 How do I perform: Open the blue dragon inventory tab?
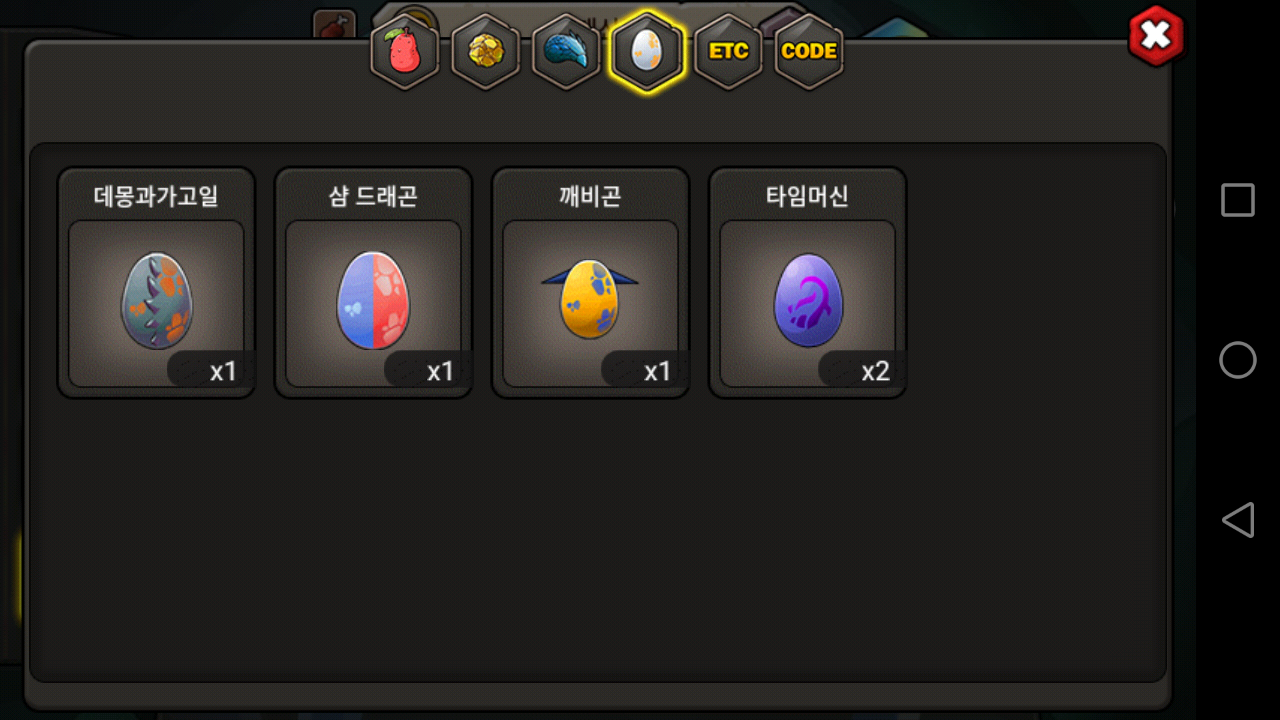click(567, 52)
